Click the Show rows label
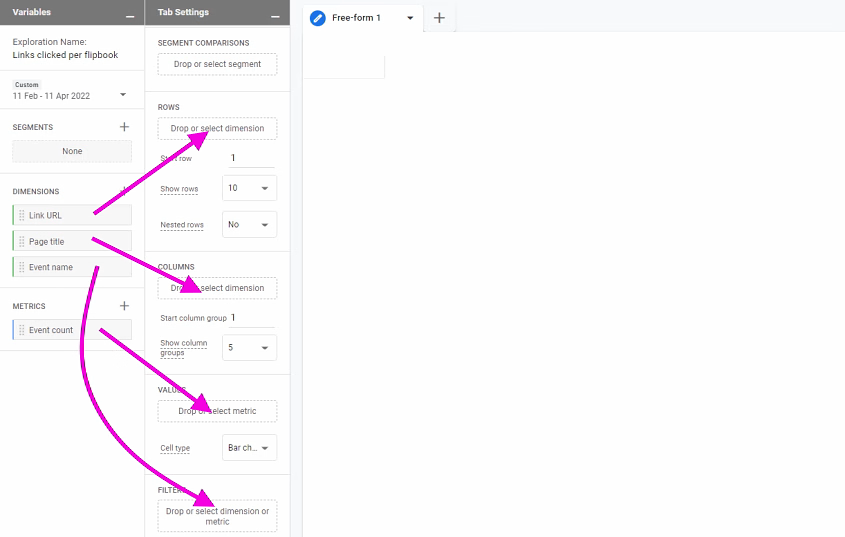The image size is (845, 537). pos(179,189)
